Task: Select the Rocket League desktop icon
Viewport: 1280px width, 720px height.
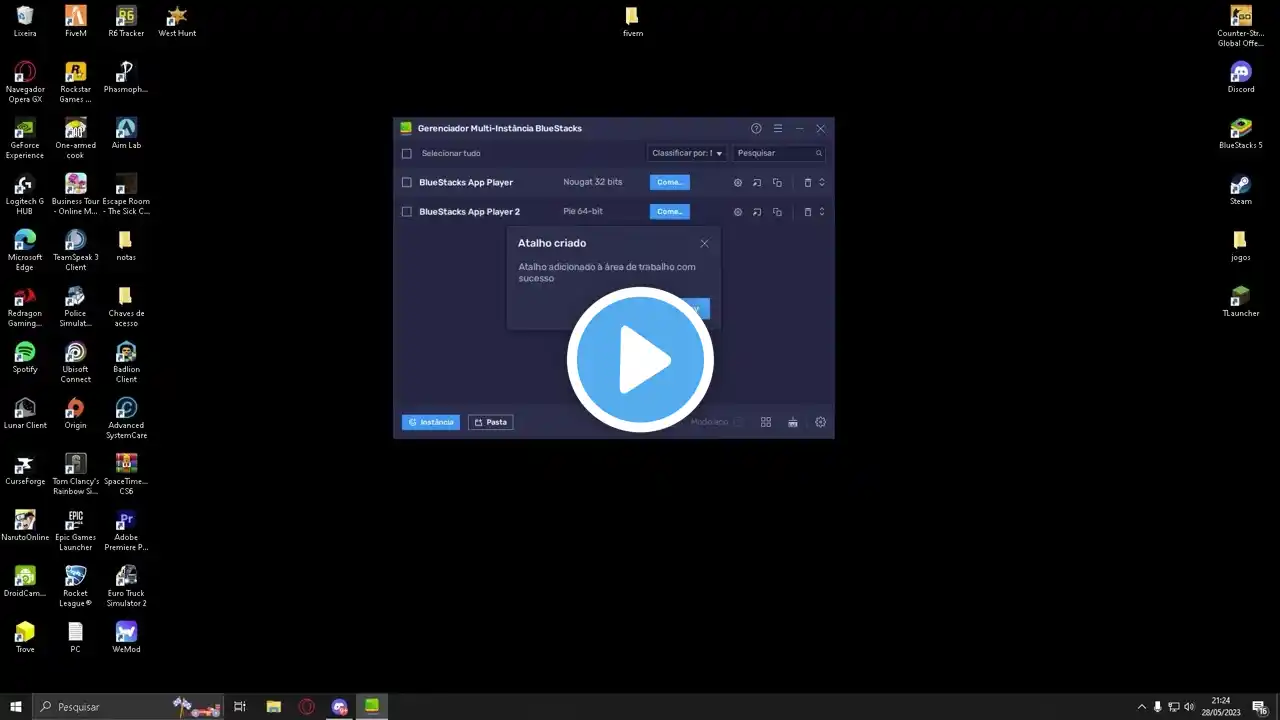Action: click(76, 586)
